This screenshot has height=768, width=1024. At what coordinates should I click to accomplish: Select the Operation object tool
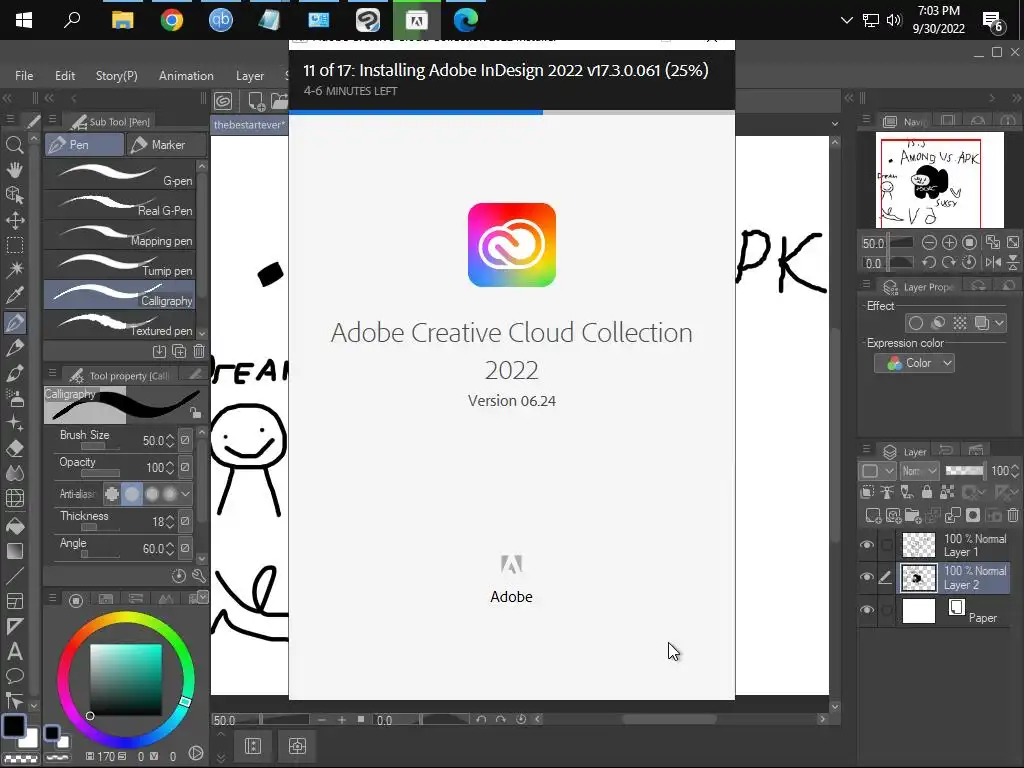pyautogui.click(x=14, y=195)
